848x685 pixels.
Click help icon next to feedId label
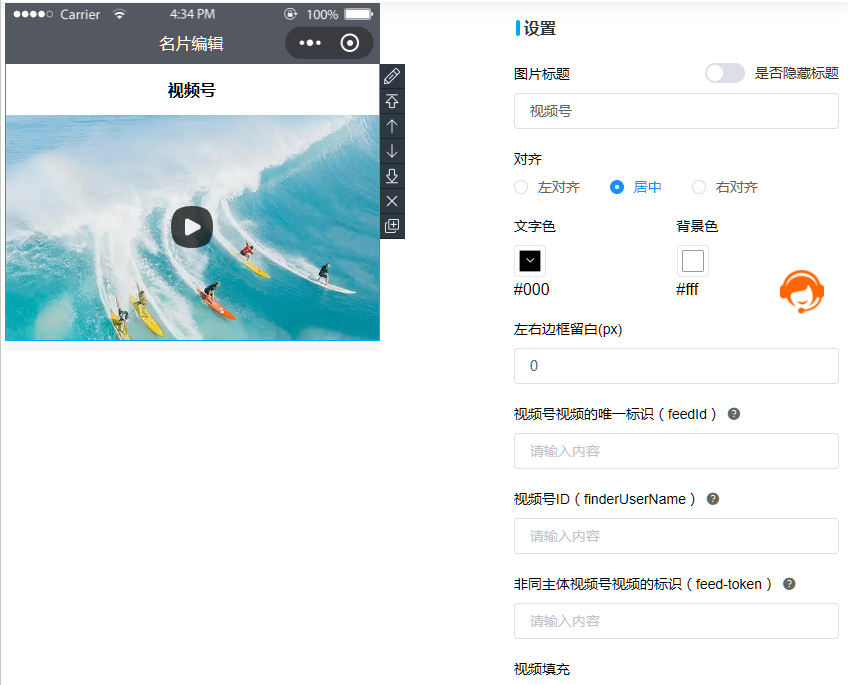click(x=734, y=414)
